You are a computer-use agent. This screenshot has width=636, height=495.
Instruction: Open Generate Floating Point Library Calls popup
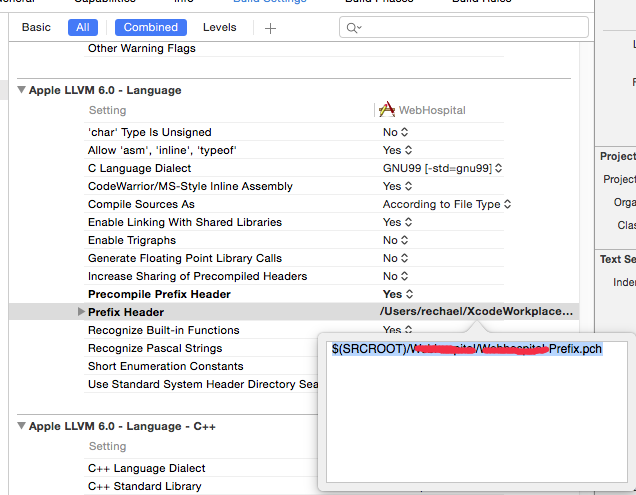[x=395, y=258]
